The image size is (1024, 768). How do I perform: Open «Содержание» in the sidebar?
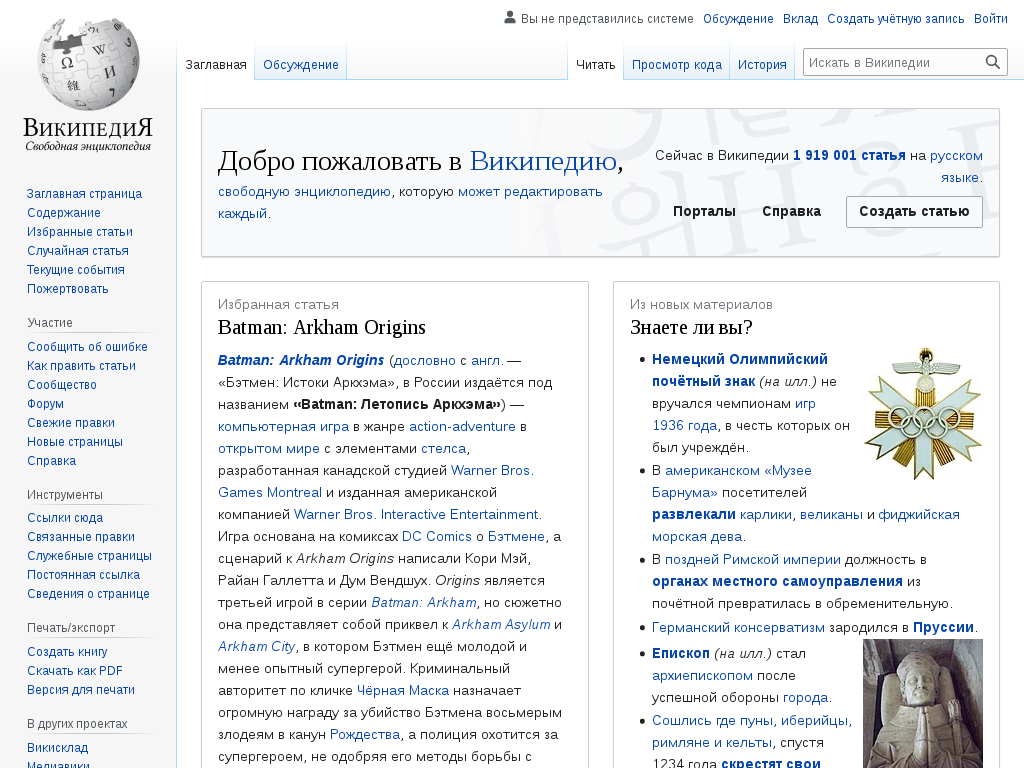click(64, 213)
